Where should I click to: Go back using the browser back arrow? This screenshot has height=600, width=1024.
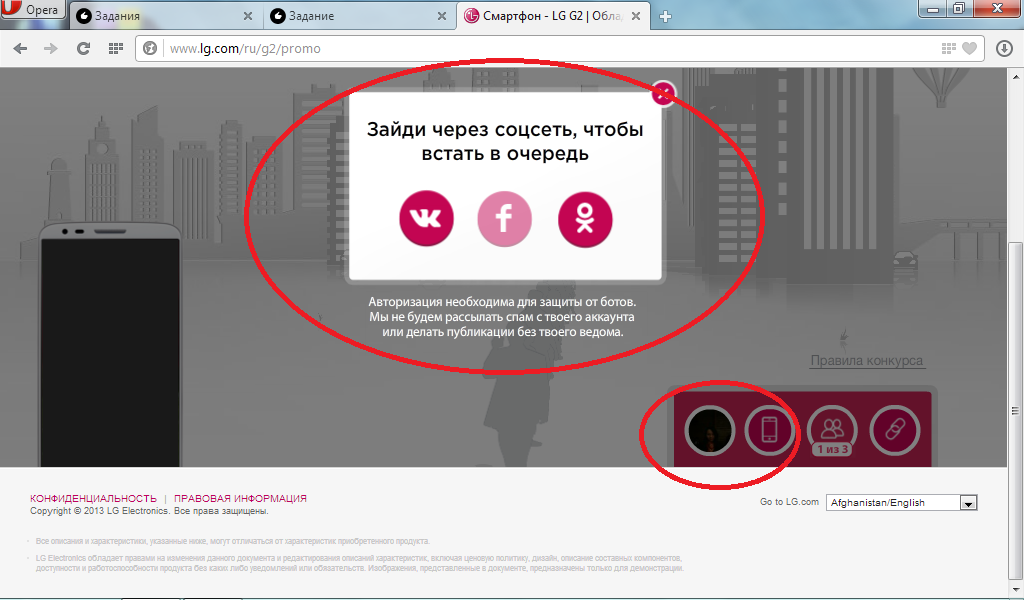tap(20, 48)
